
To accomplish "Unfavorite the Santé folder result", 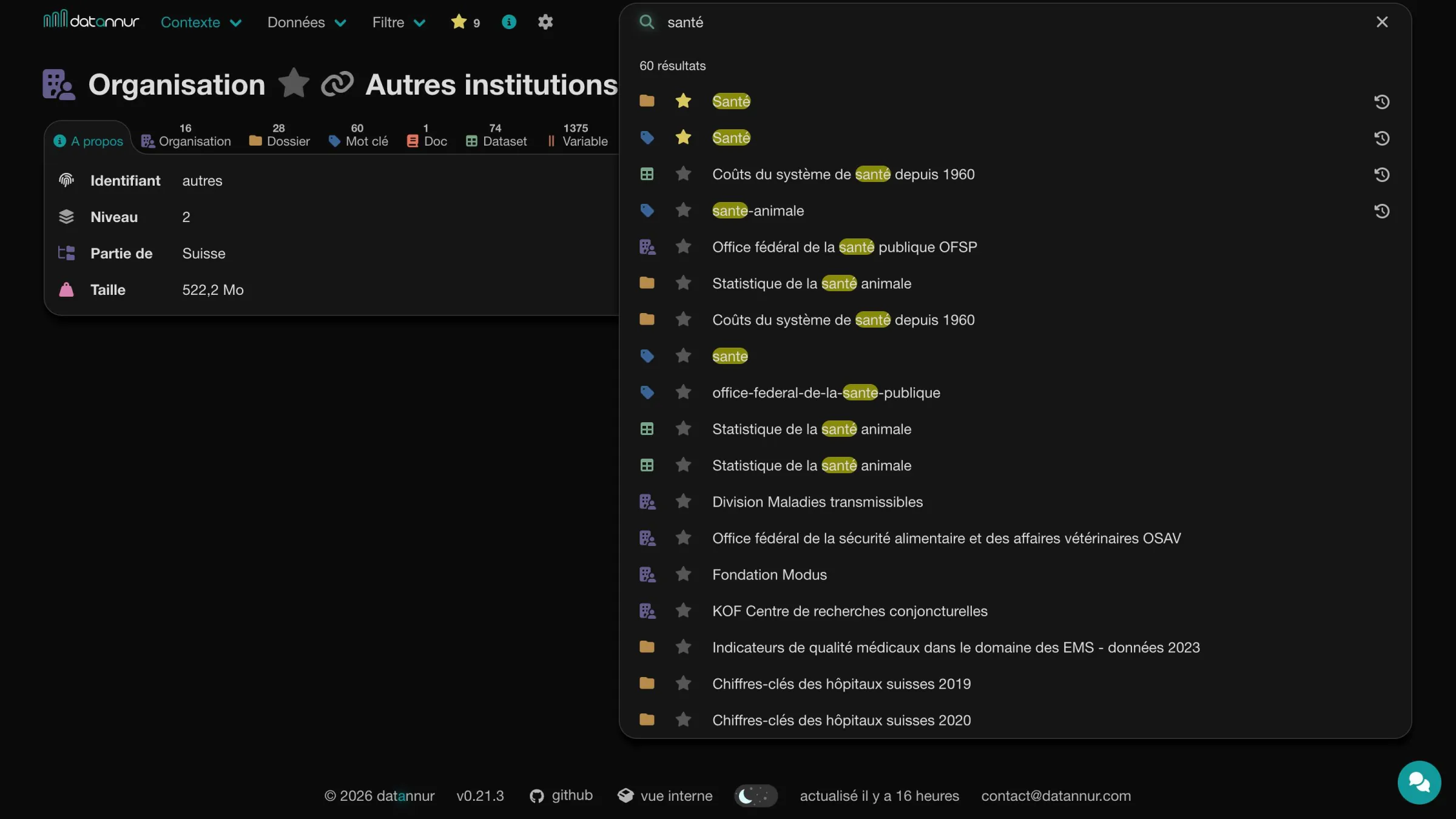I will [x=683, y=101].
